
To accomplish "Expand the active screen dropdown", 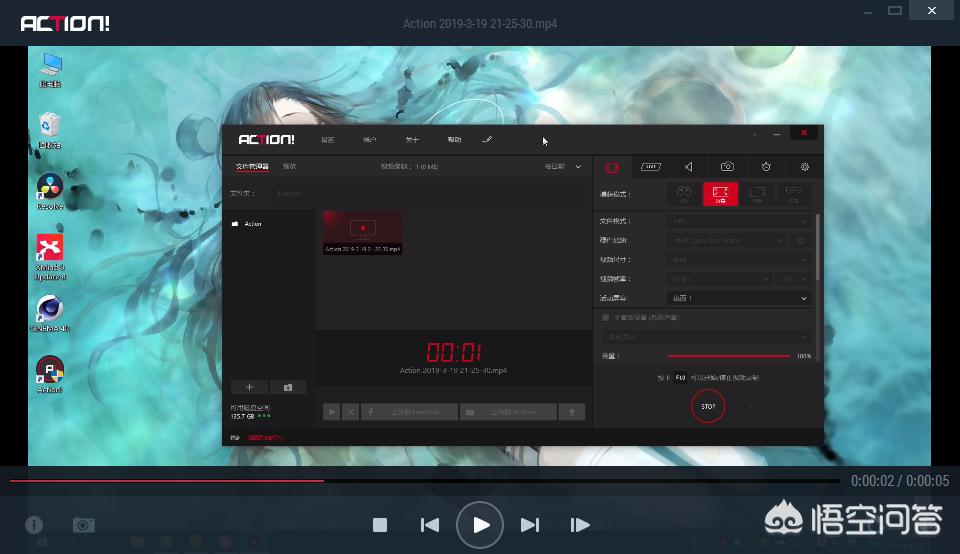I will [x=739, y=298].
